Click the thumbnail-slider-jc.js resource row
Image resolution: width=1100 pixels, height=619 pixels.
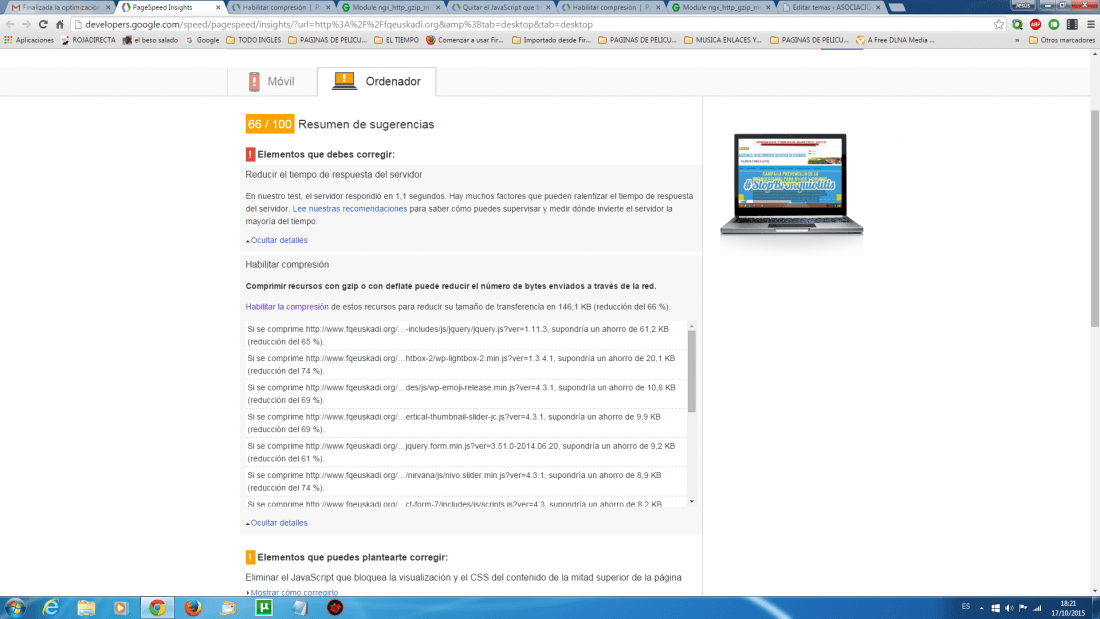click(466, 423)
